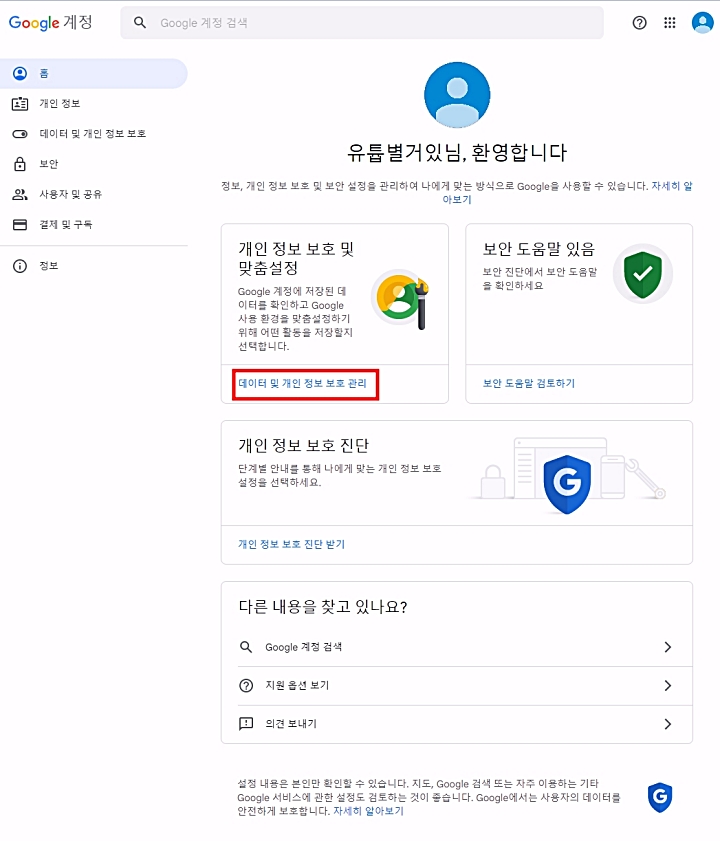
Task: Click the magnifier icon in Google 계정 검색 row
Action: tap(246, 647)
